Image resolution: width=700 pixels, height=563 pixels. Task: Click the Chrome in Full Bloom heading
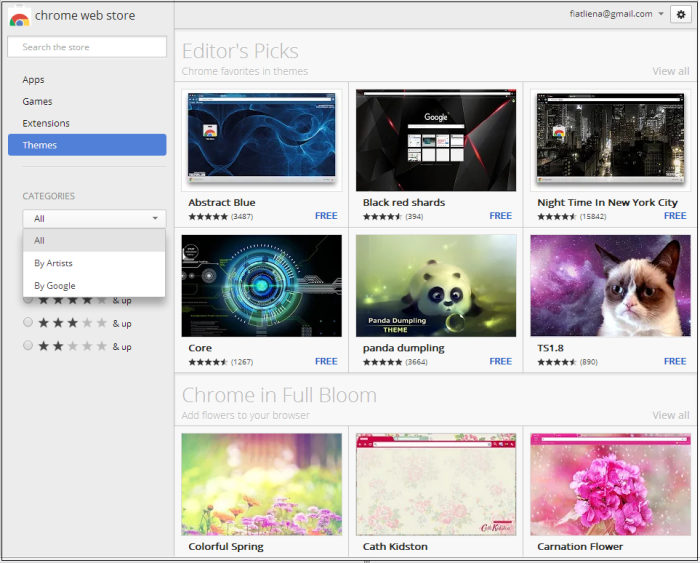point(279,396)
